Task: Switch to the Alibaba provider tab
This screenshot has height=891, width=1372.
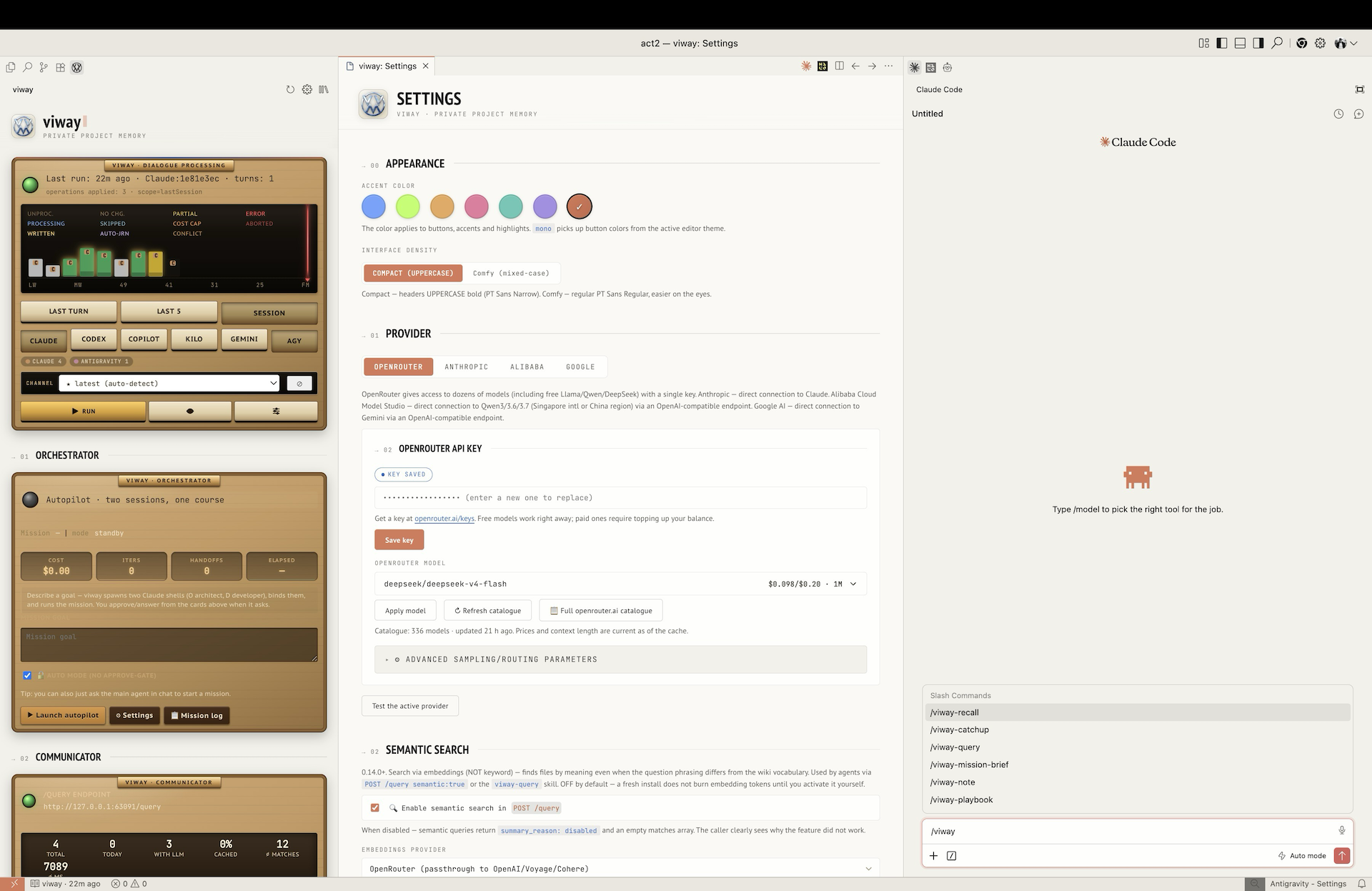Action: coord(527,367)
